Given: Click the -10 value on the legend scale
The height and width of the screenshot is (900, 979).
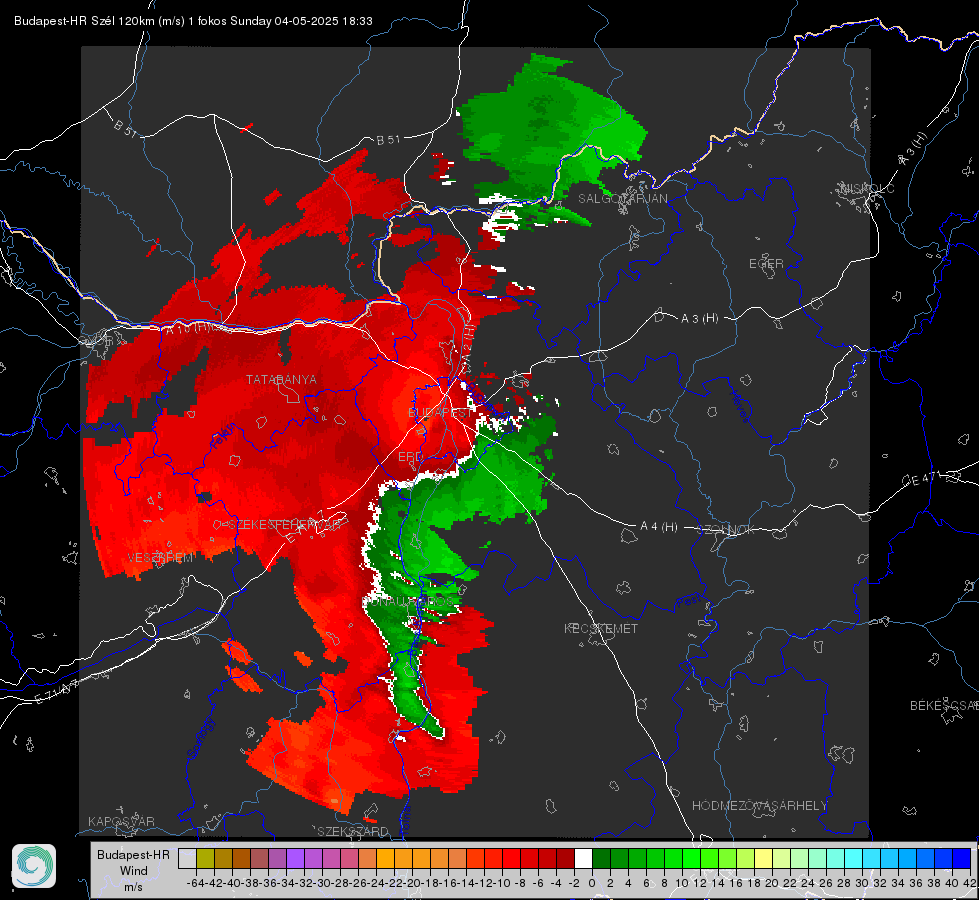Looking at the screenshot, I should pyautogui.click(x=502, y=883).
